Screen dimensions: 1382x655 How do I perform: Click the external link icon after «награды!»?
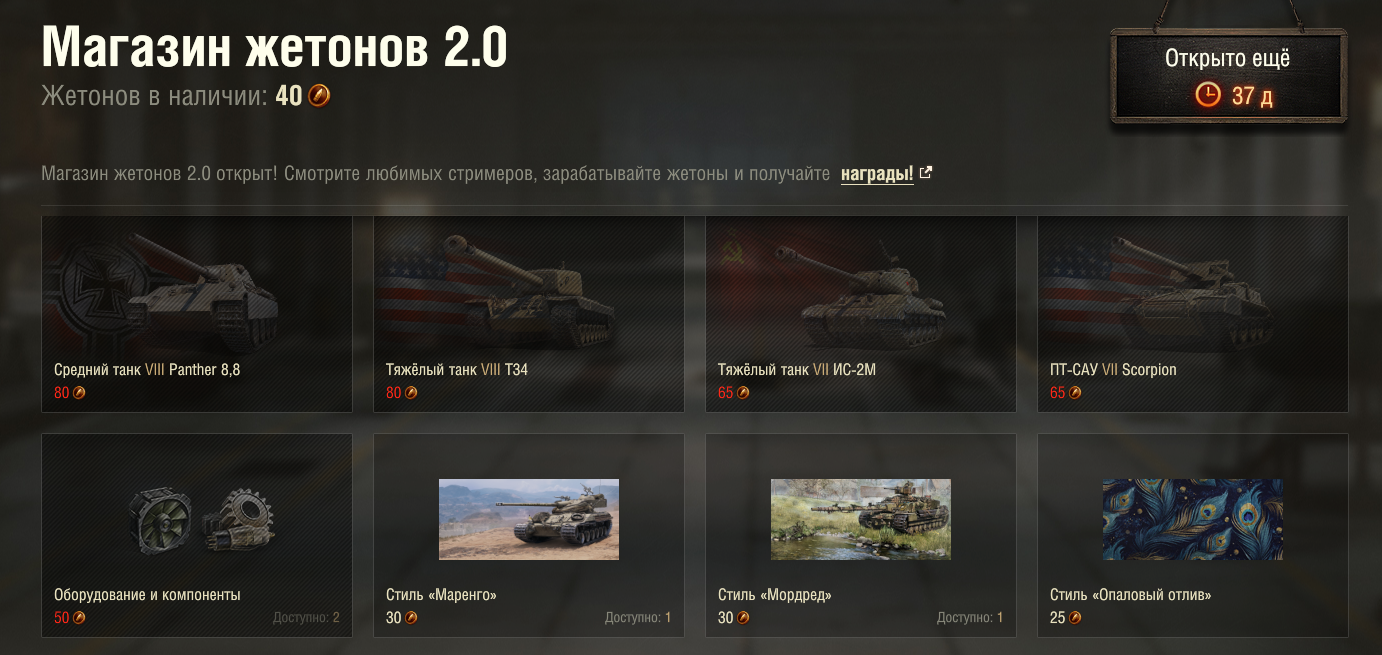(926, 173)
